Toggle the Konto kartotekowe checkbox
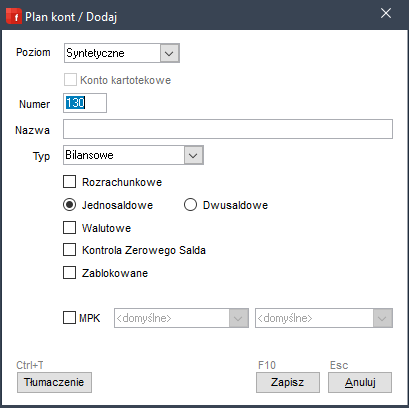The width and height of the screenshot is (415, 409). pos(70,80)
